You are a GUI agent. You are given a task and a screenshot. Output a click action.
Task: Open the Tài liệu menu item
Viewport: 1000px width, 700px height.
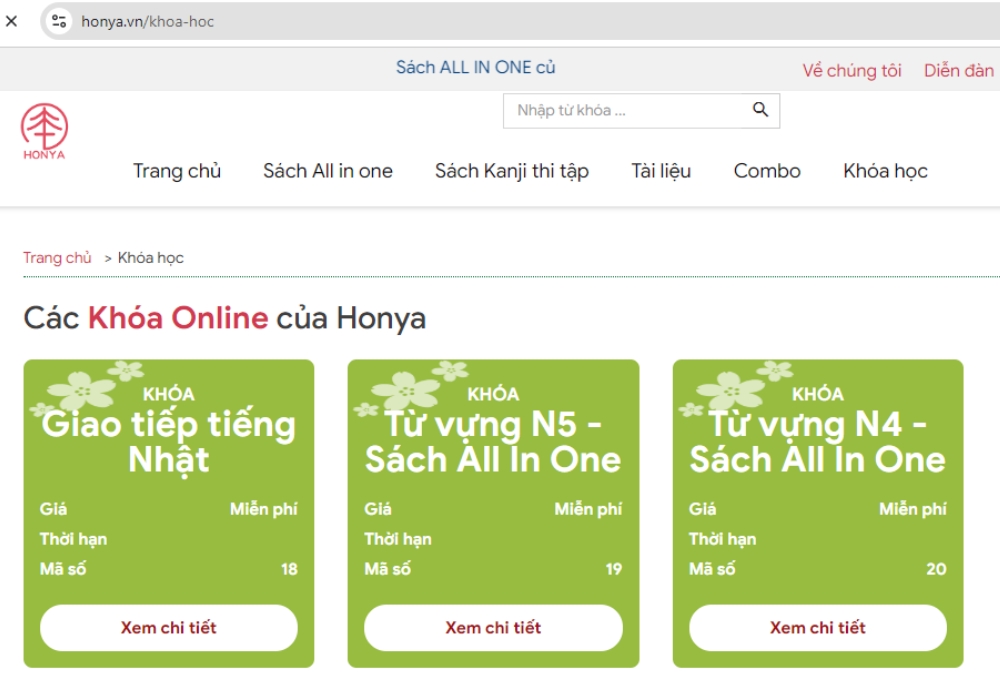661,171
